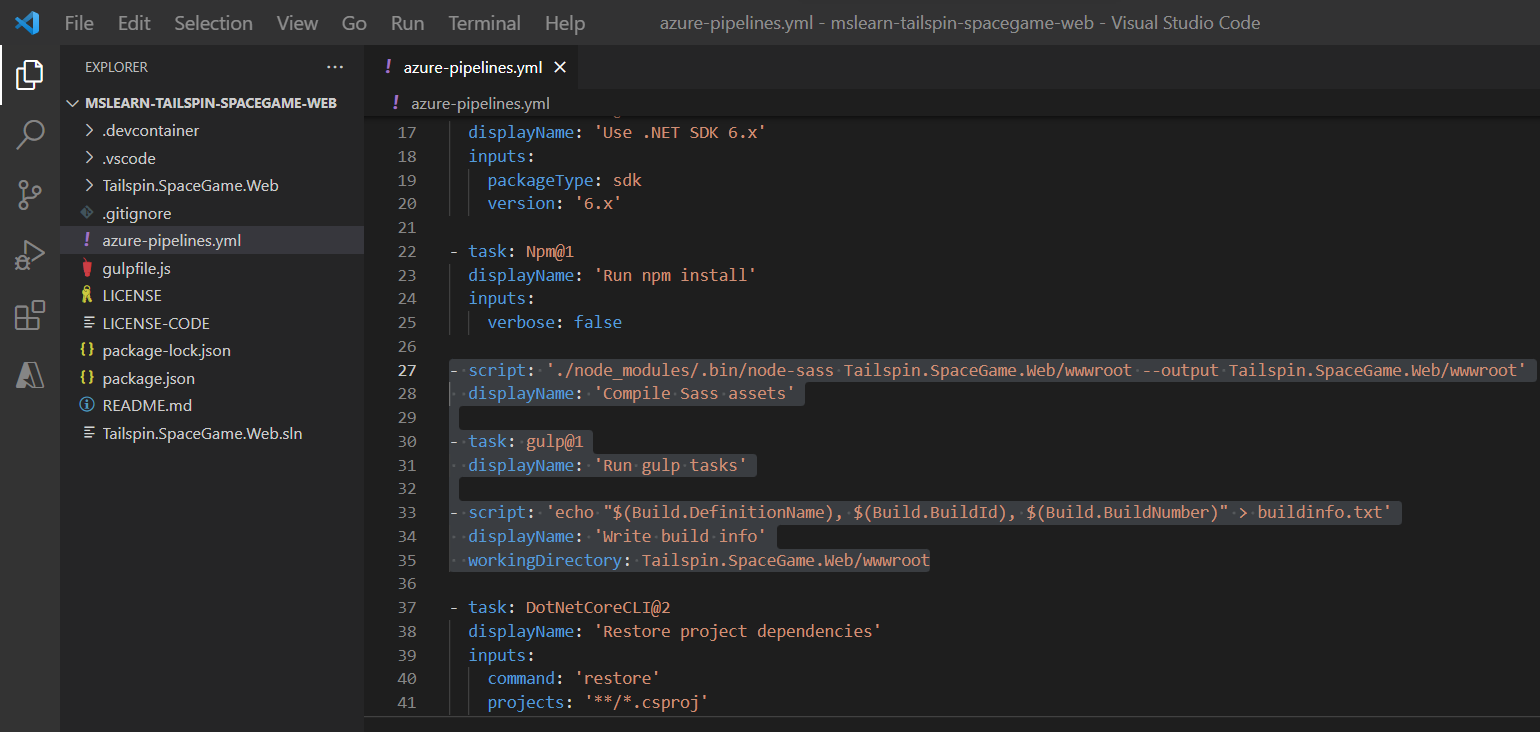Click the EXPLORER panel title
1540x732 pixels.
(x=116, y=67)
